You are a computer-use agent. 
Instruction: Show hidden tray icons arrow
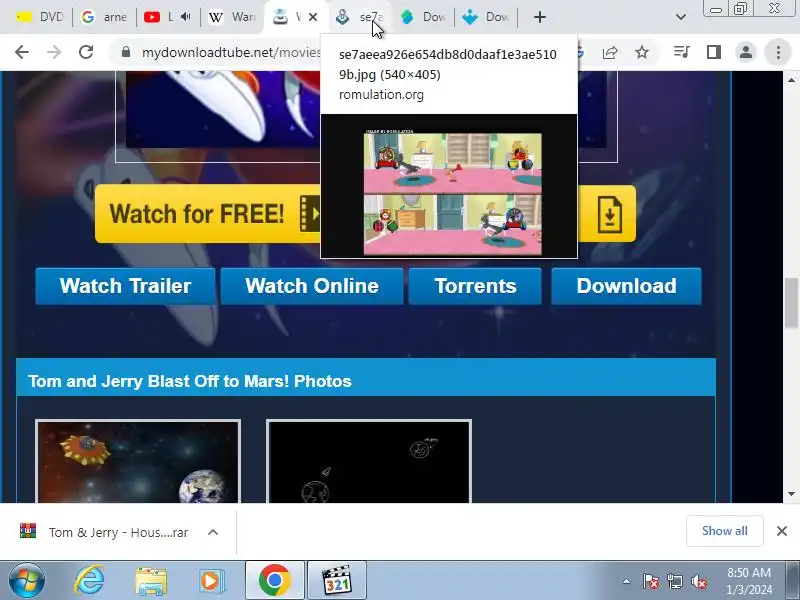[627, 581]
